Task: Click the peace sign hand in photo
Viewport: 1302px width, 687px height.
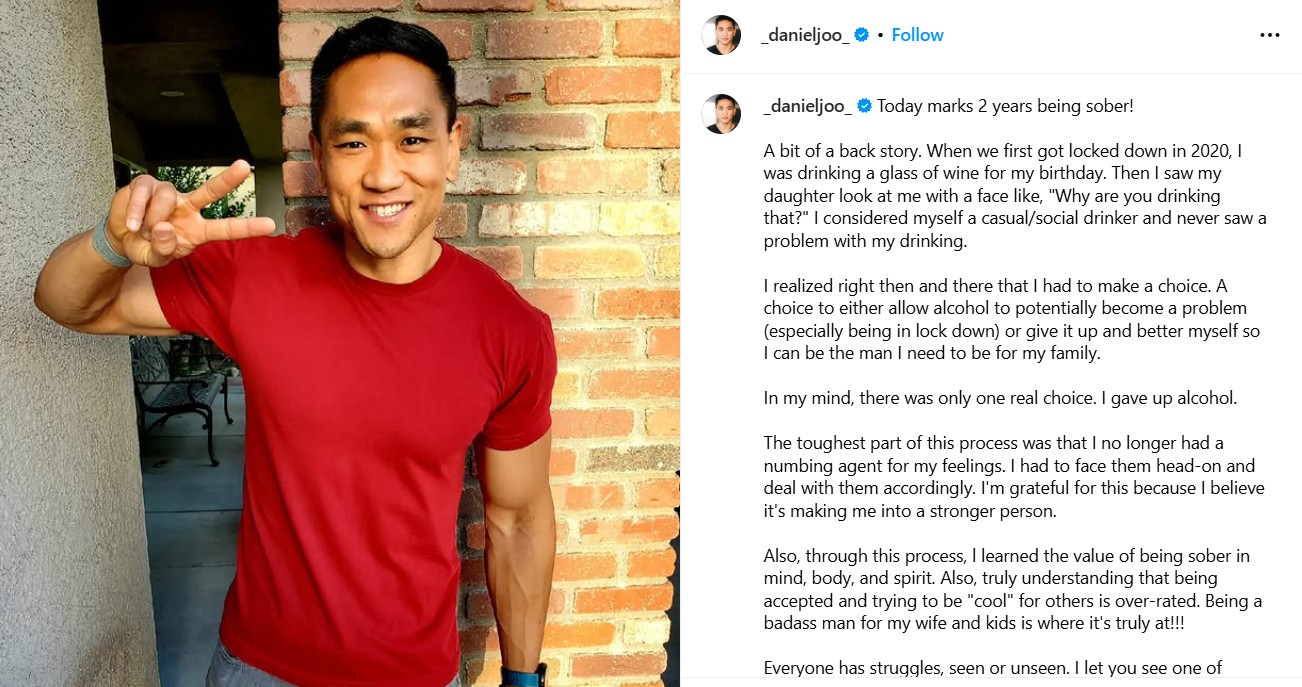Action: tap(185, 214)
